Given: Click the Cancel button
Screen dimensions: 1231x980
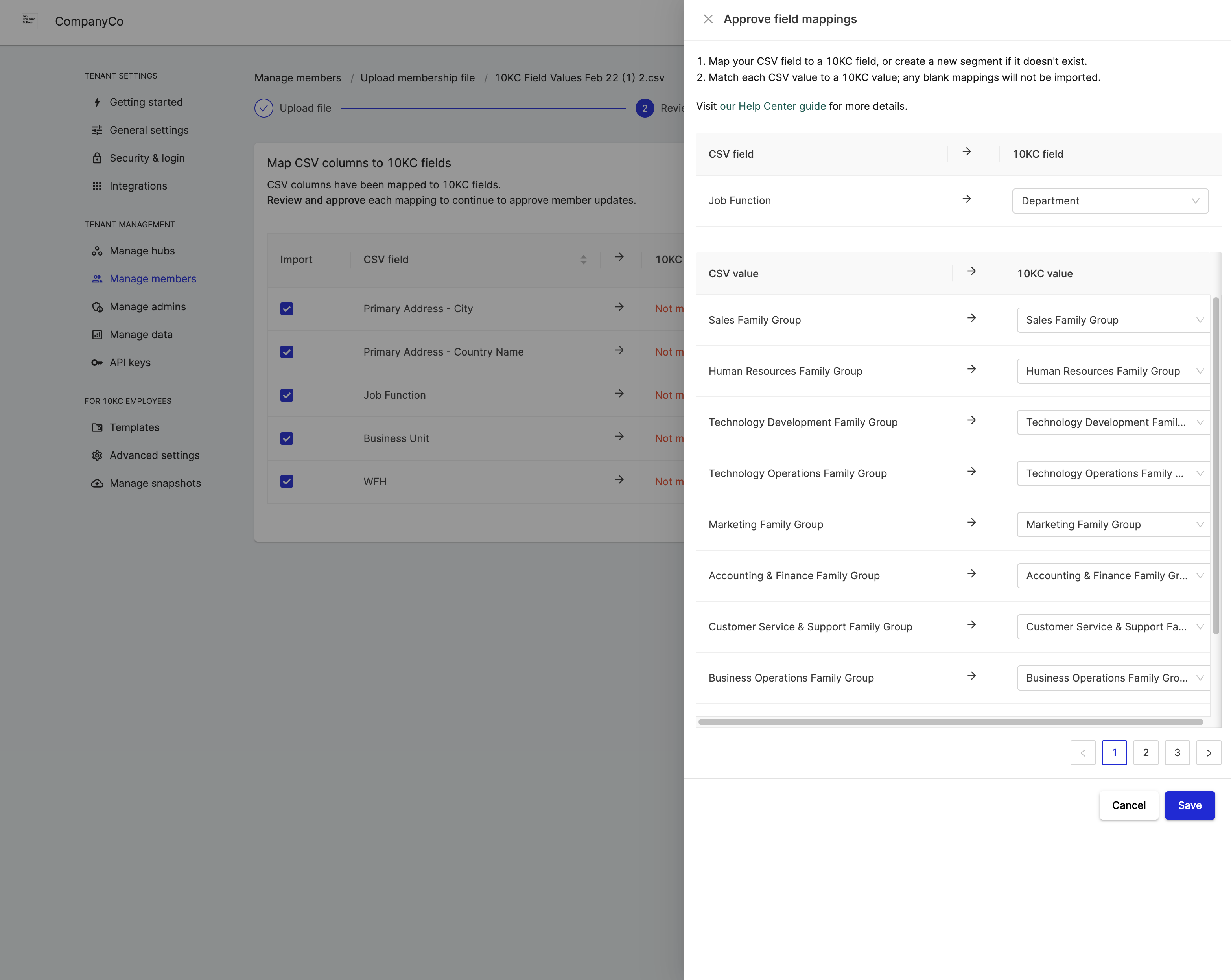Looking at the screenshot, I should tap(1128, 805).
